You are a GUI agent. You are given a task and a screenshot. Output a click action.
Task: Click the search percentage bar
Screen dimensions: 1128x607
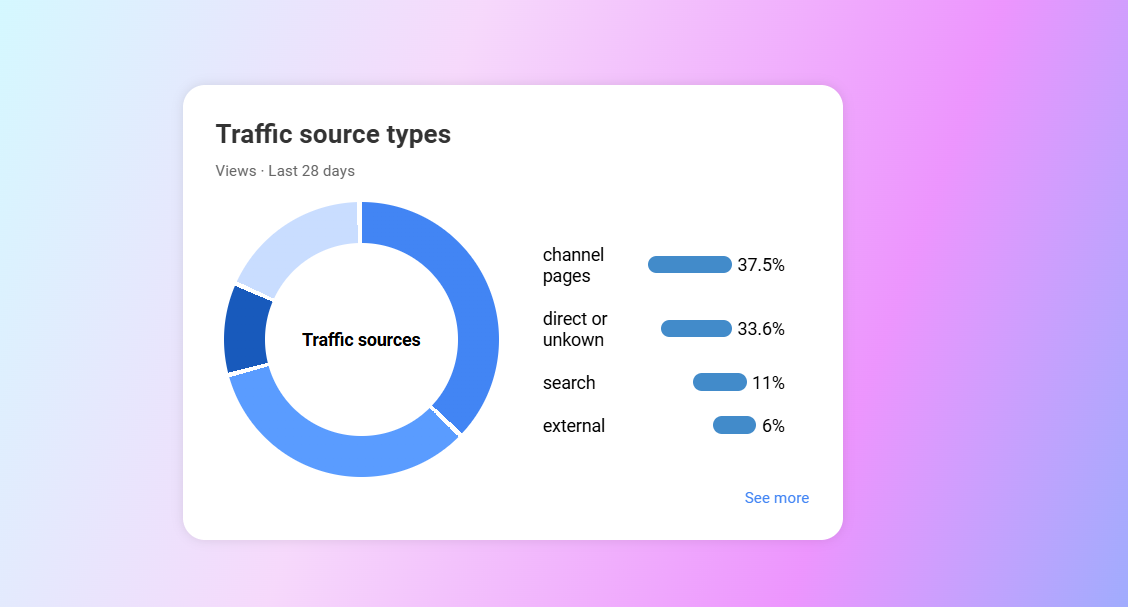tap(719, 382)
